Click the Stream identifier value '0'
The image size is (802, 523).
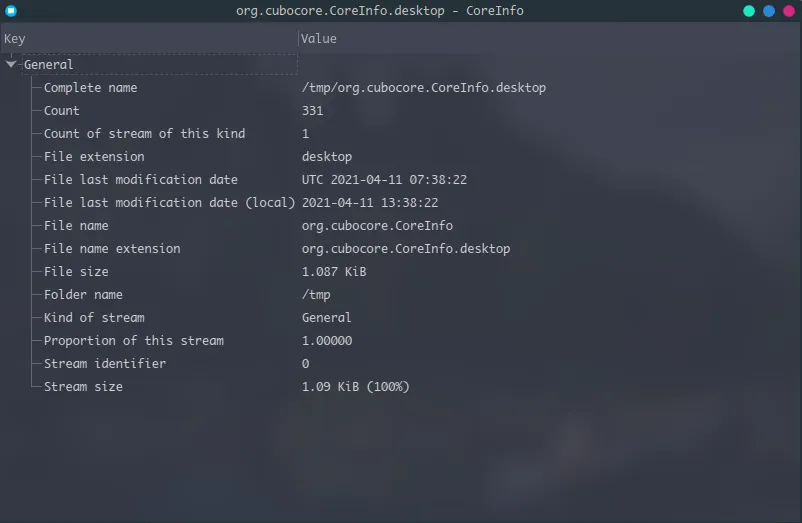[x=305, y=363]
